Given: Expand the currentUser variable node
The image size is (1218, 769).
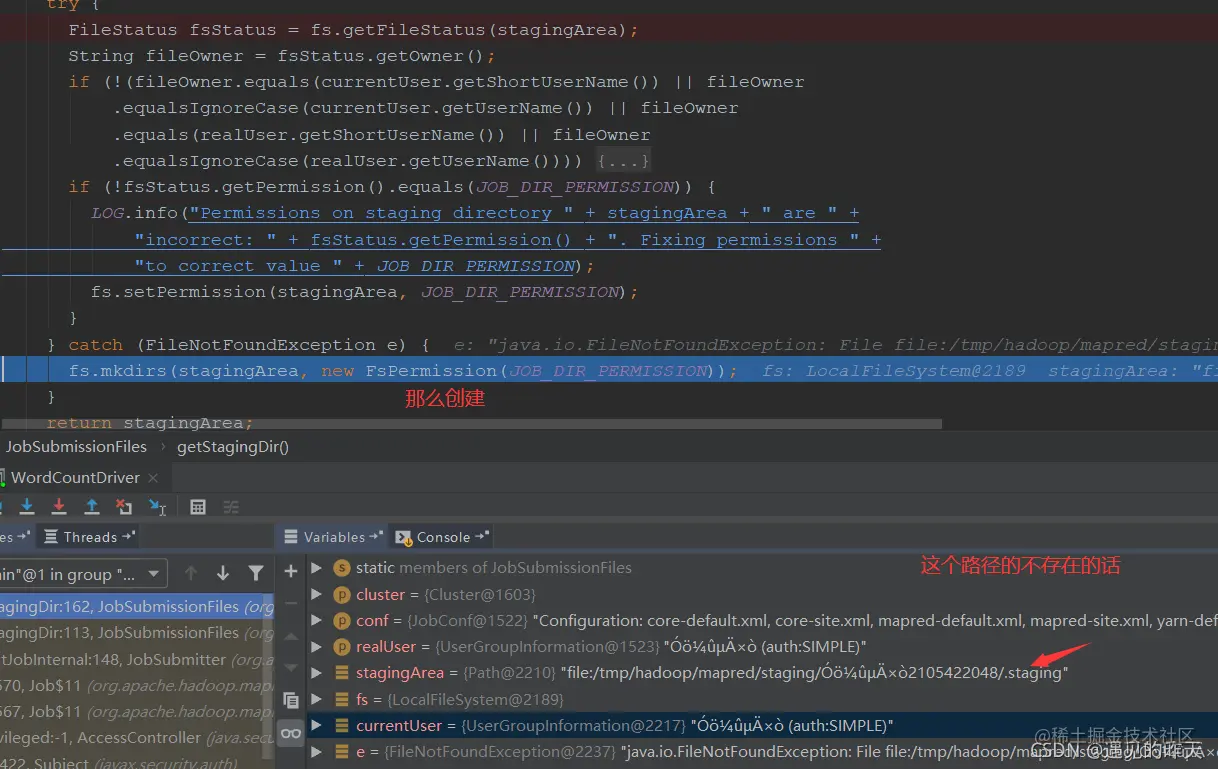Looking at the screenshot, I should [x=316, y=725].
